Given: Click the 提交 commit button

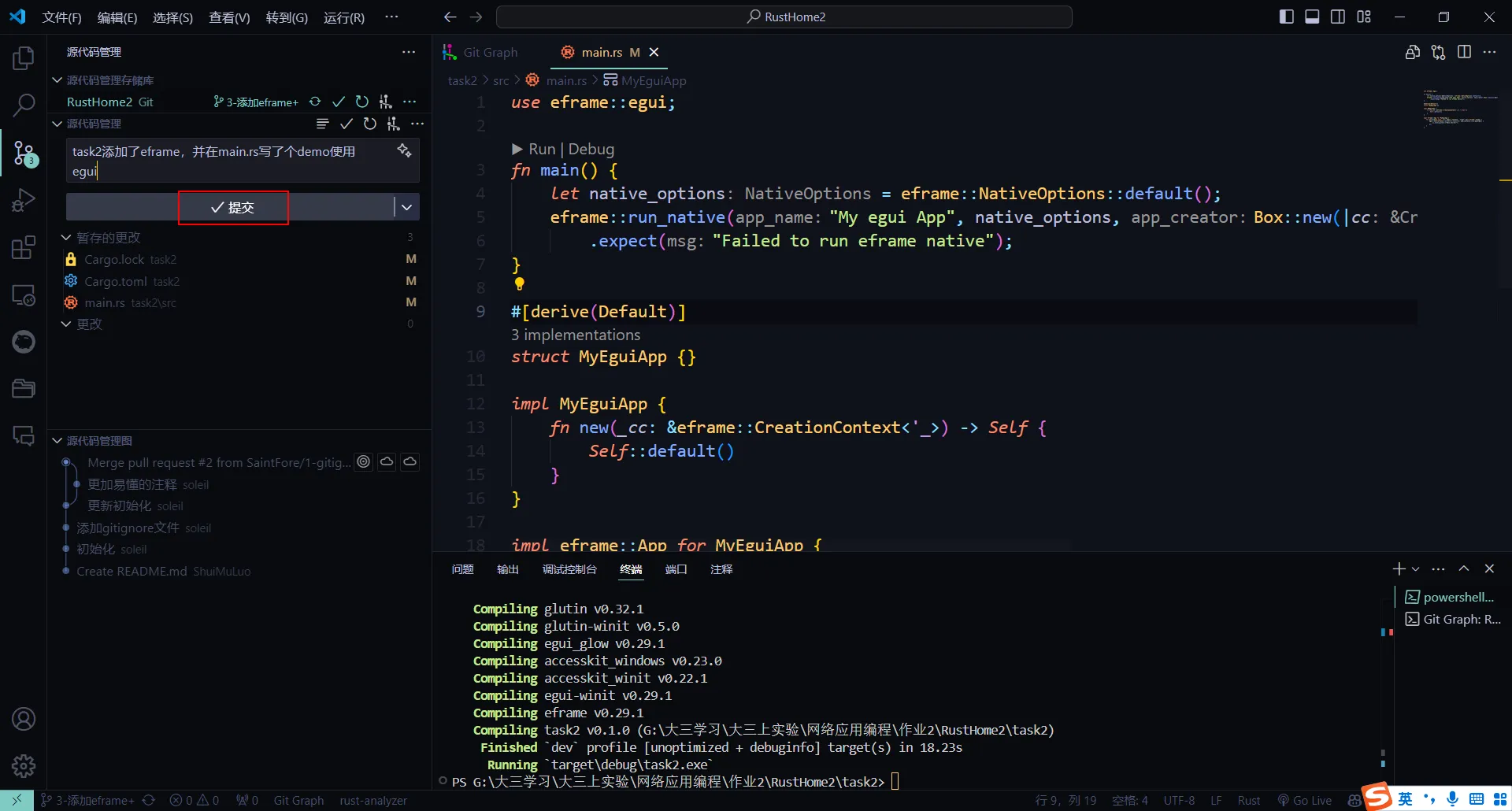Looking at the screenshot, I should point(233,207).
